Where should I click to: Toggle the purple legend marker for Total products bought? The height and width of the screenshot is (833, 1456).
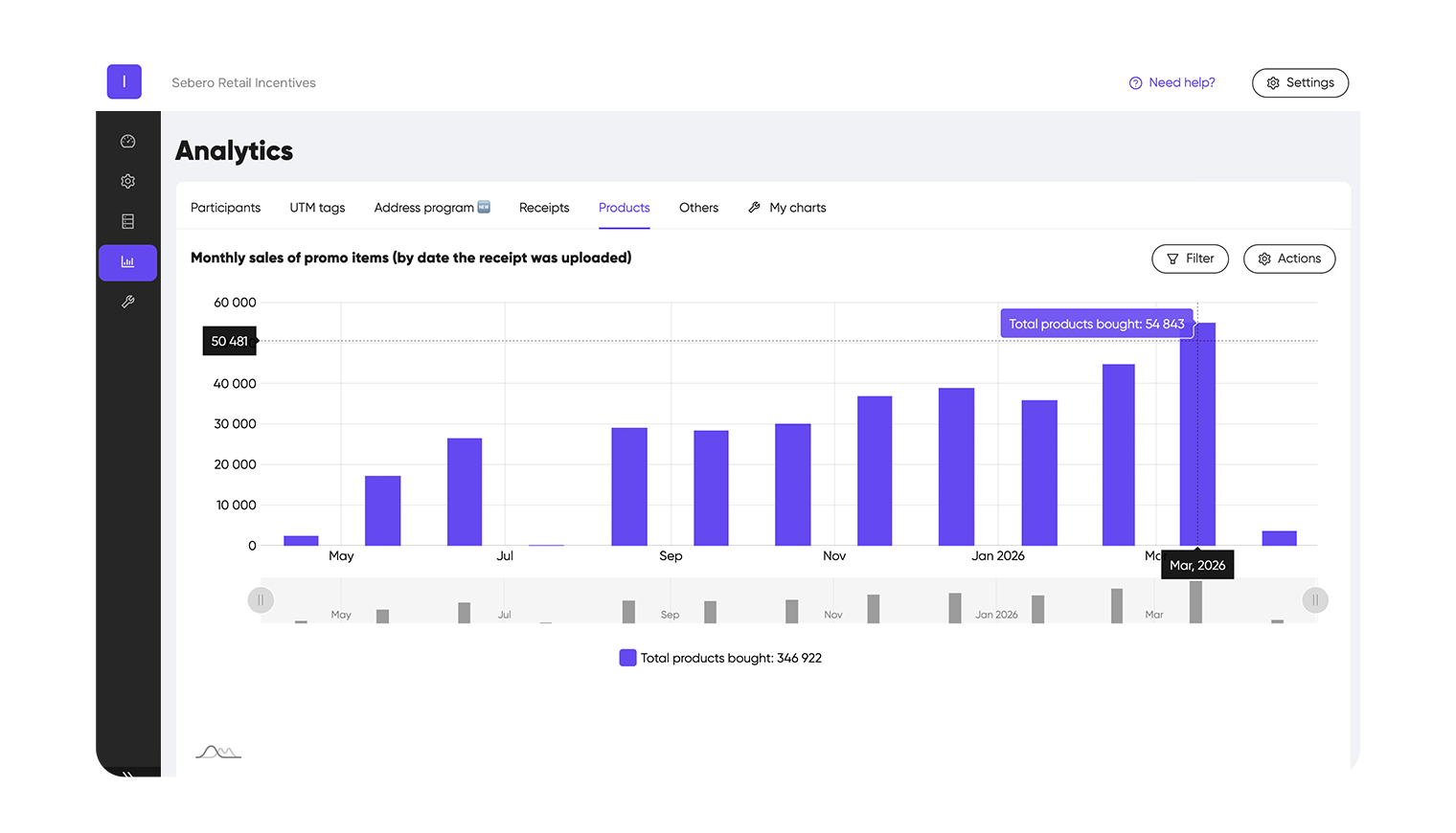pyautogui.click(x=627, y=657)
